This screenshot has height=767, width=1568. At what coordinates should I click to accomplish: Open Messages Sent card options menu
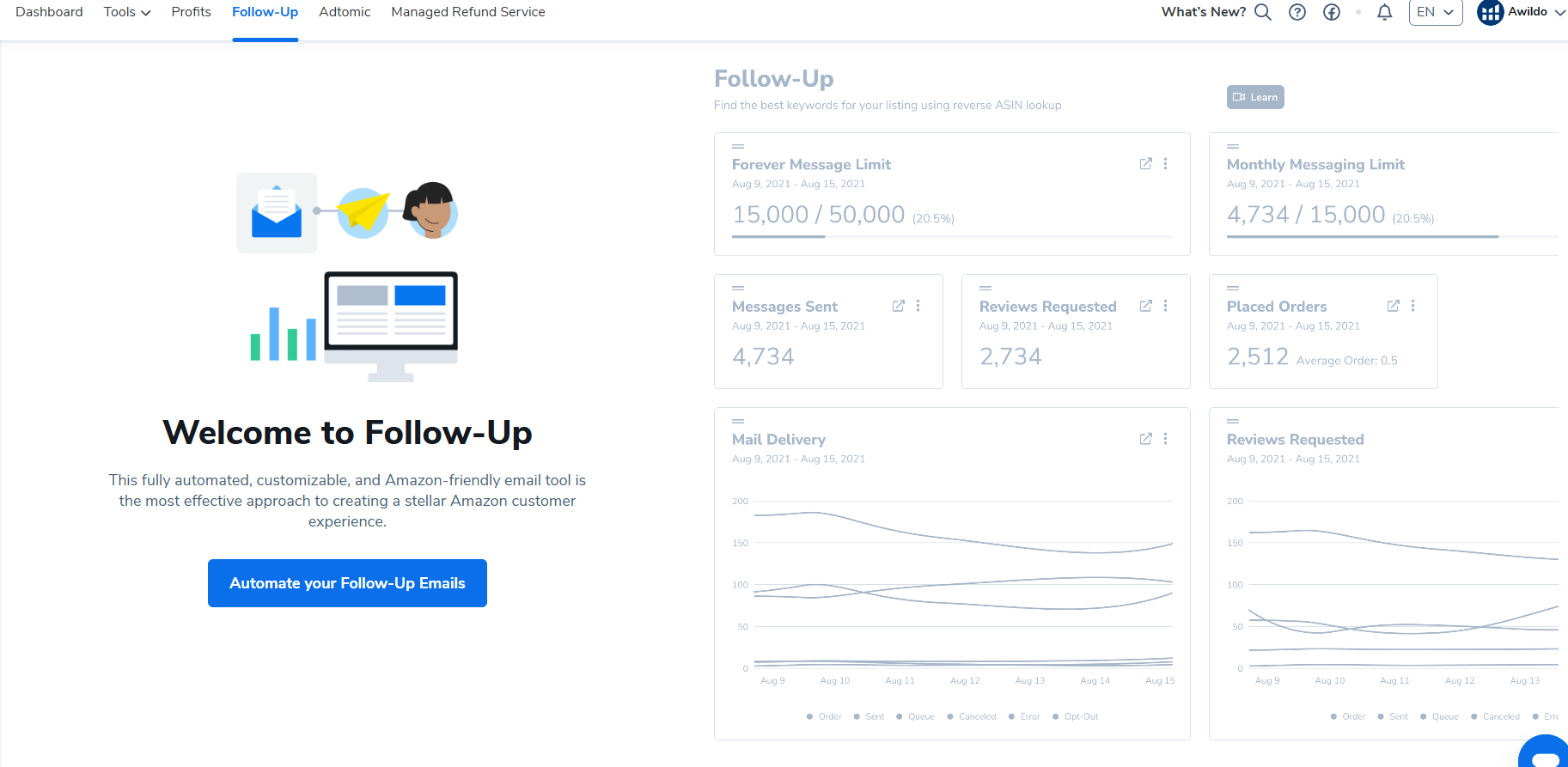[918, 306]
